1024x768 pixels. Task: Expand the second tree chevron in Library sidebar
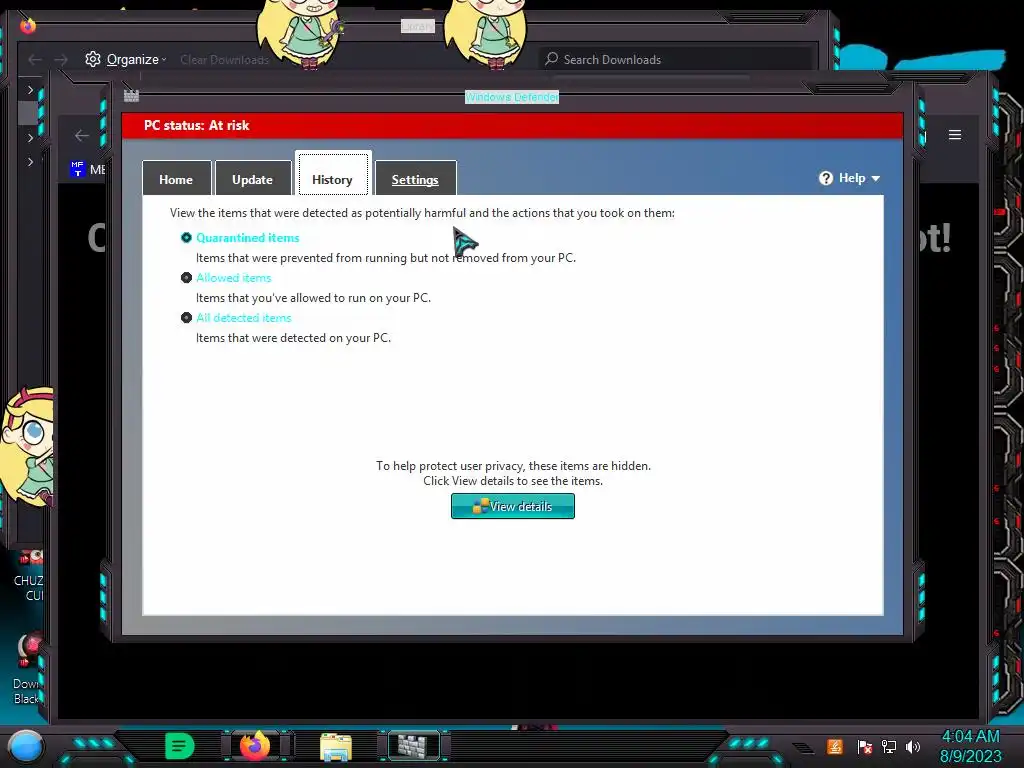tap(30, 138)
